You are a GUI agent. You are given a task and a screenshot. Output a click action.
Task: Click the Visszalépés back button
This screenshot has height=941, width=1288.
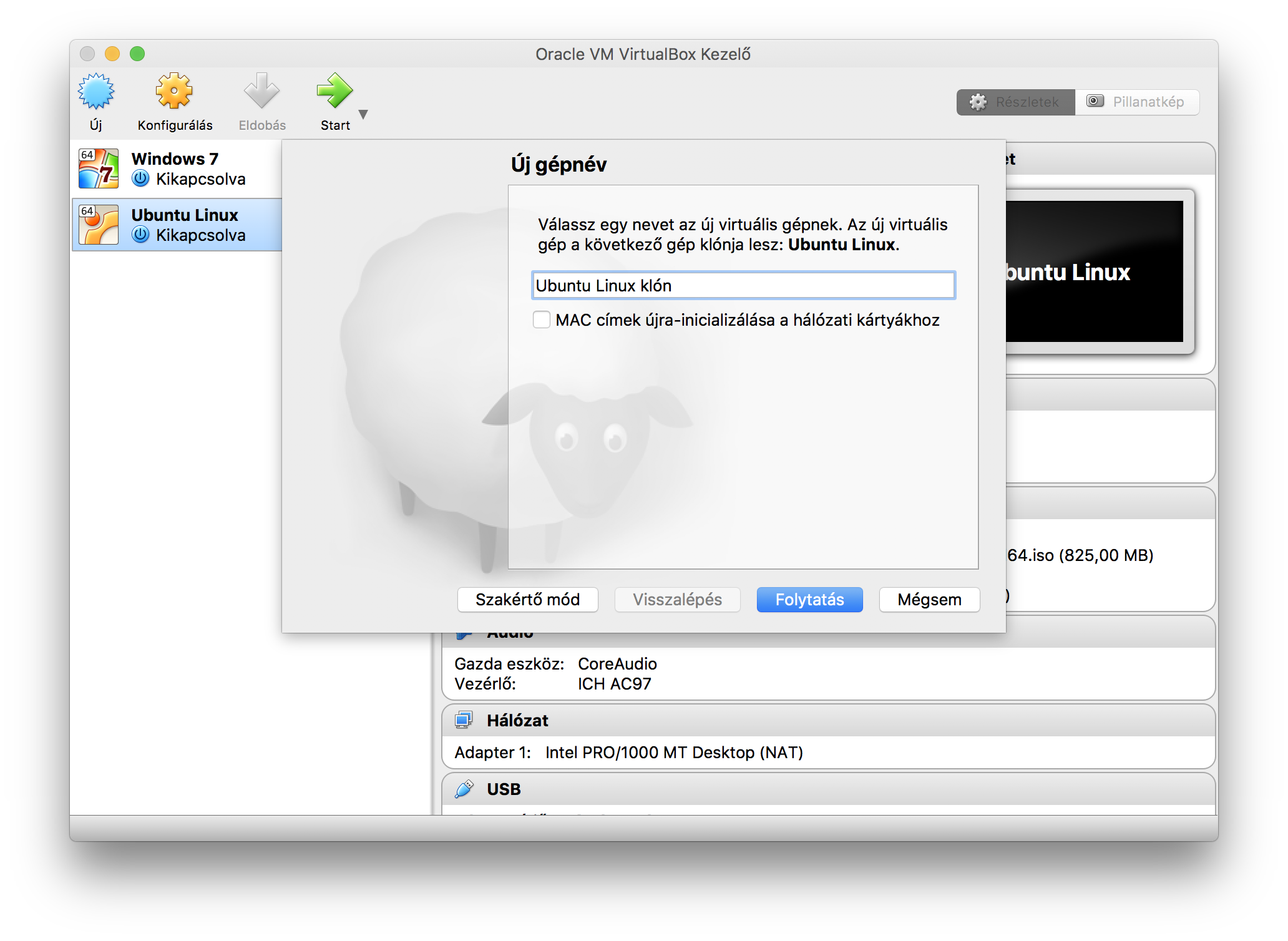[677, 600]
